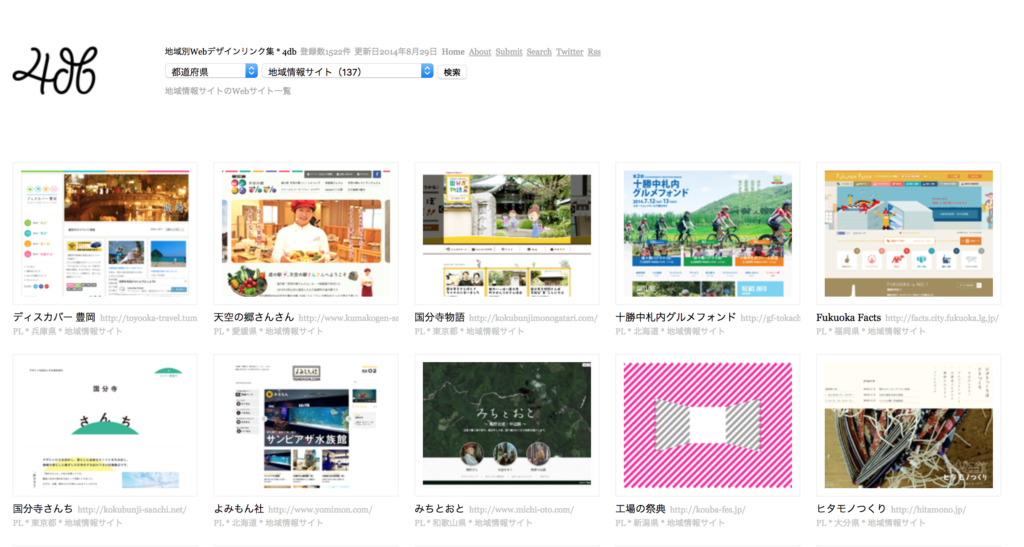Viewport: 1024px width, 547px height.
Task: Open the www.yomimon.com URL link
Action: (x=320, y=510)
